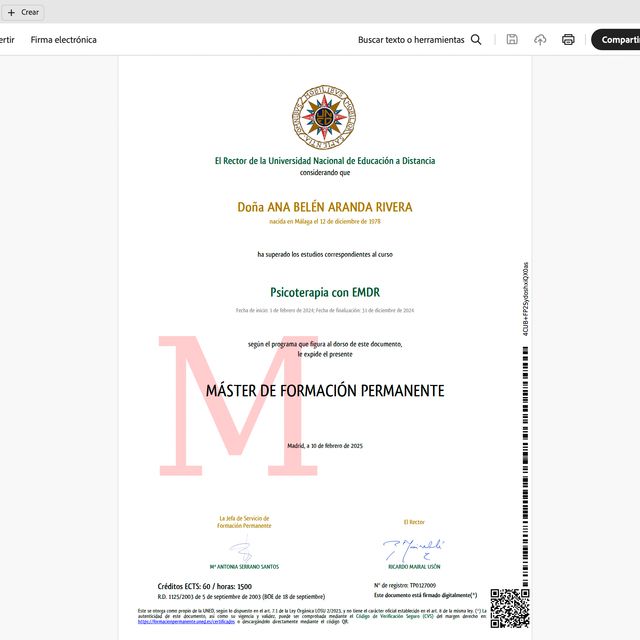The height and width of the screenshot is (640, 640).
Task: Click the El Rector de la Universidad Nacional heading
Action: 325,161
